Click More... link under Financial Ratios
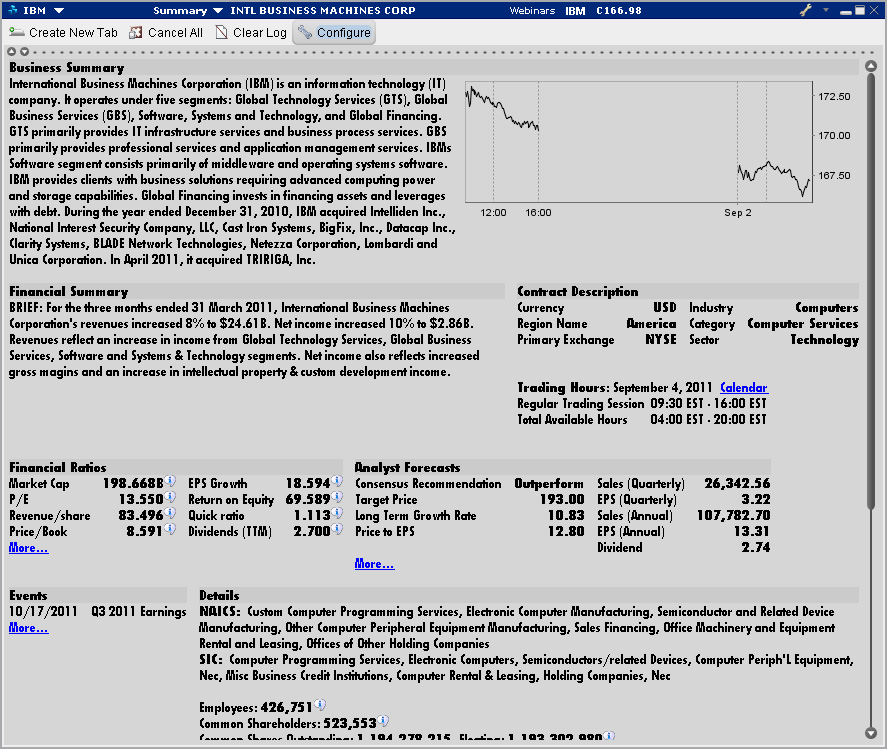The height and width of the screenshot is (749, 887). pos(28,548)
